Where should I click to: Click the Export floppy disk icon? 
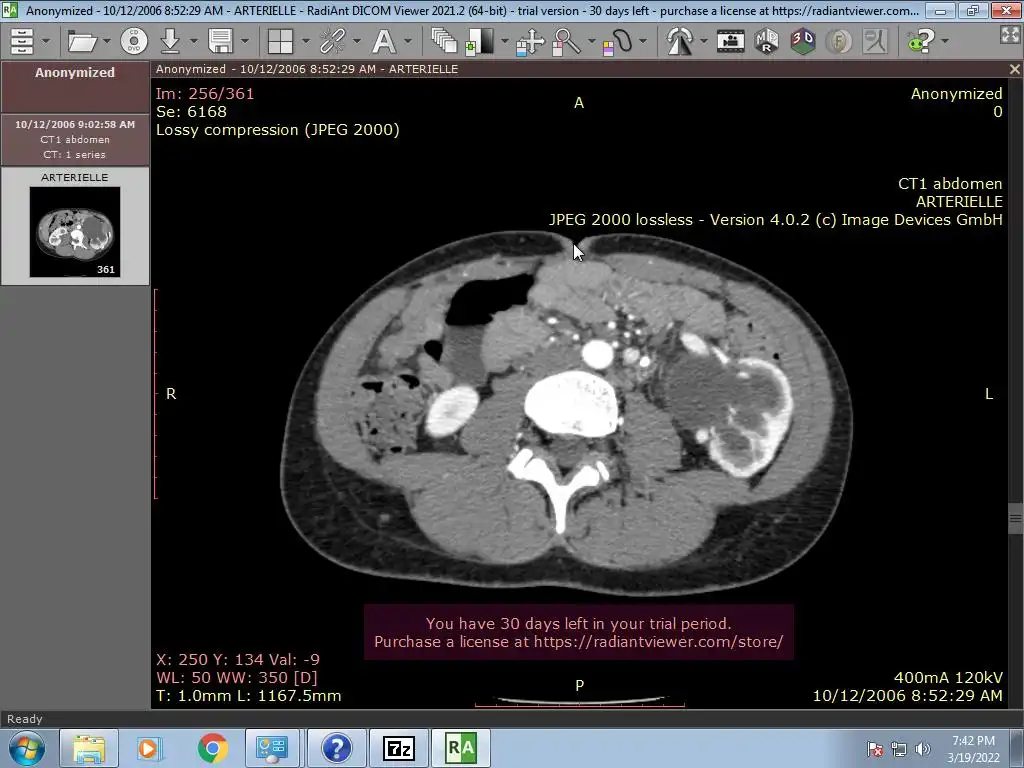click(x=221, y=41)
